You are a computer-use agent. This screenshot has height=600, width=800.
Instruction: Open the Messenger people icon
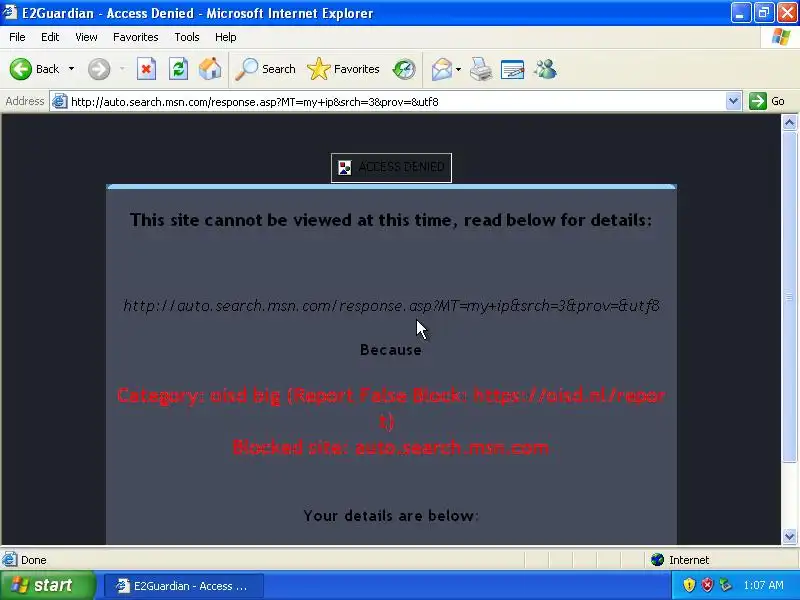pos(545,69)
